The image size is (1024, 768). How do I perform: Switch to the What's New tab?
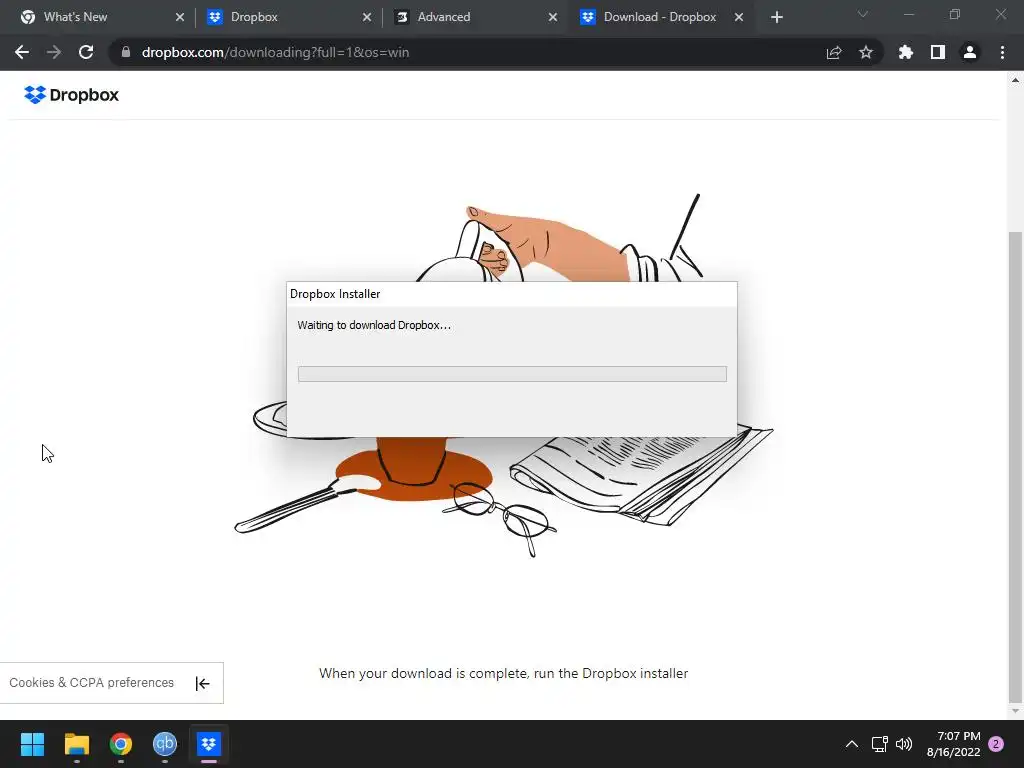pyautogui.click(x=103, y=17)
